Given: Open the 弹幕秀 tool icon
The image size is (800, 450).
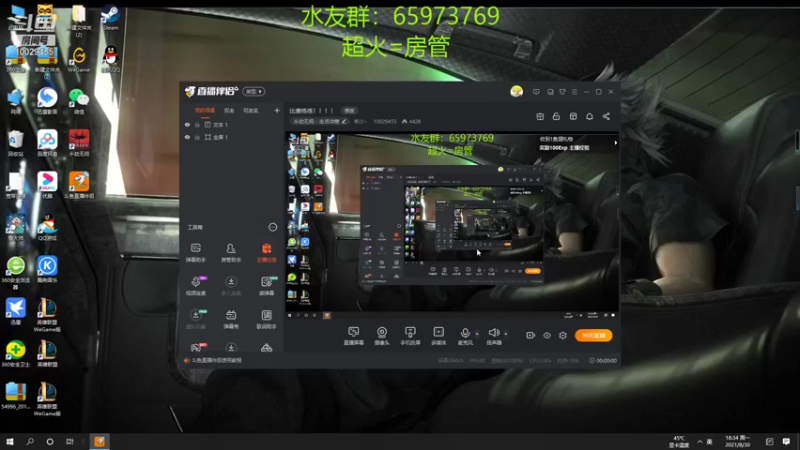Looking at the screenshot, I should point(231,319).
